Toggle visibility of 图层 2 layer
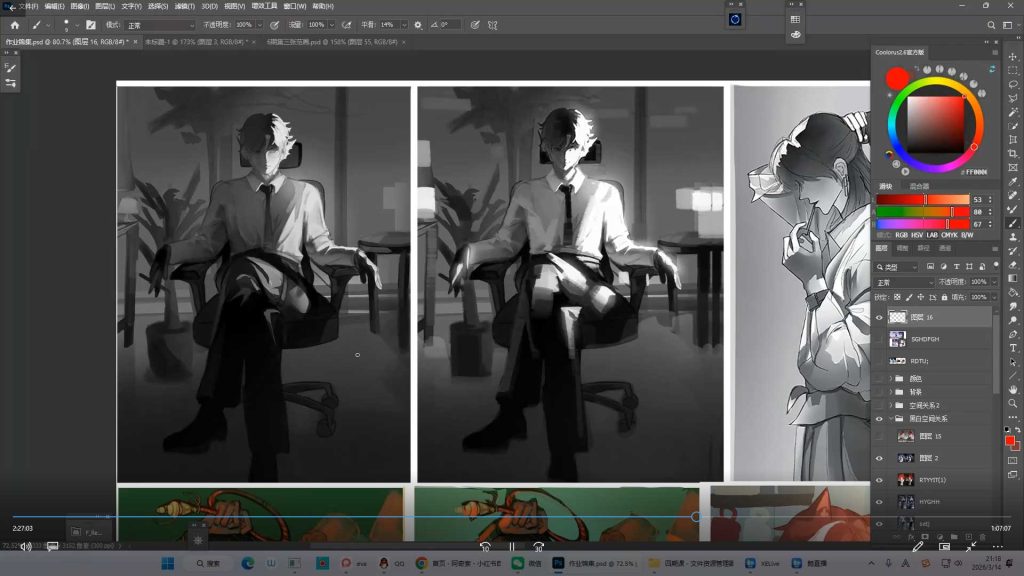This screenshot has height=576, width=1024. click(x=879, y=458)
